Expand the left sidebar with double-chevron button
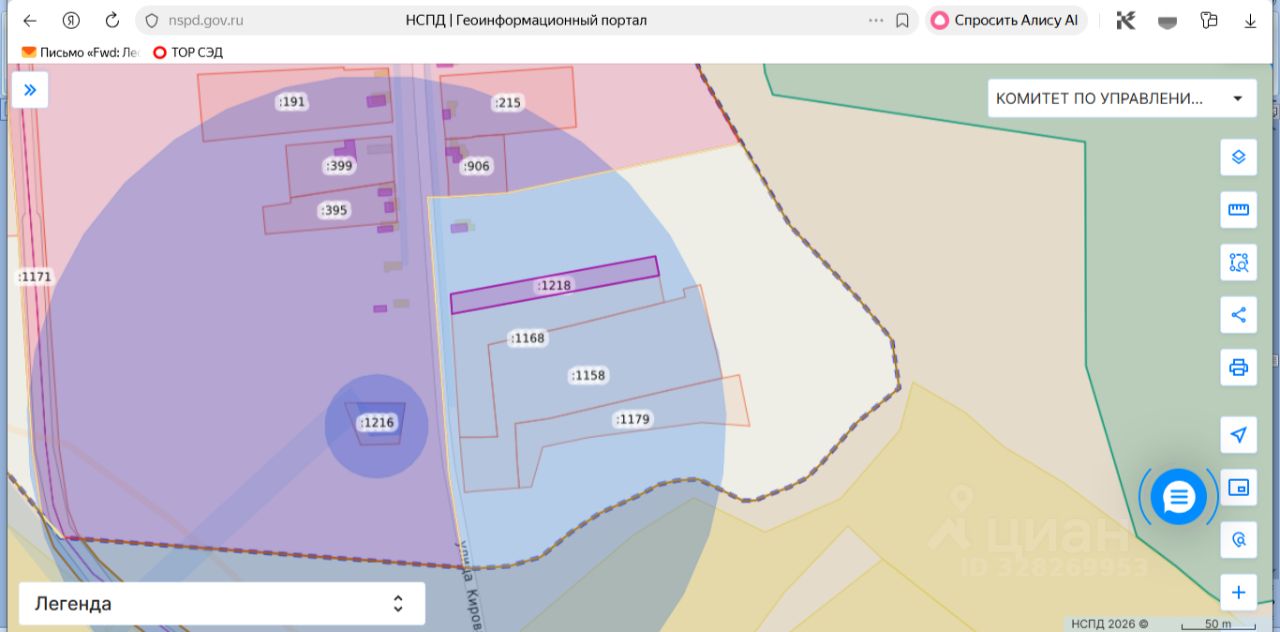The width and height of the screenshot is (1280, 632). tap(30, 90)
